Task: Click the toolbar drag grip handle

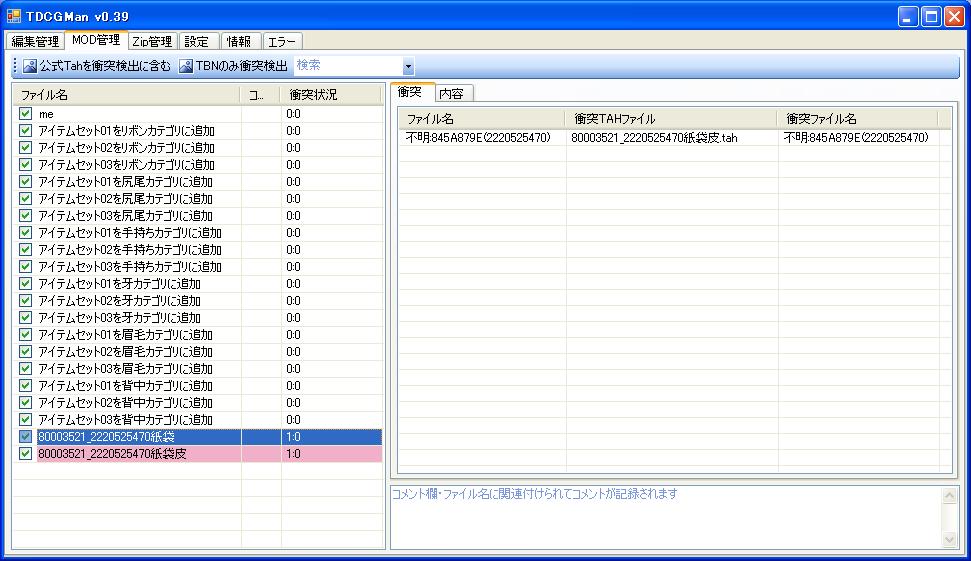Action: (x=15, y=66)
